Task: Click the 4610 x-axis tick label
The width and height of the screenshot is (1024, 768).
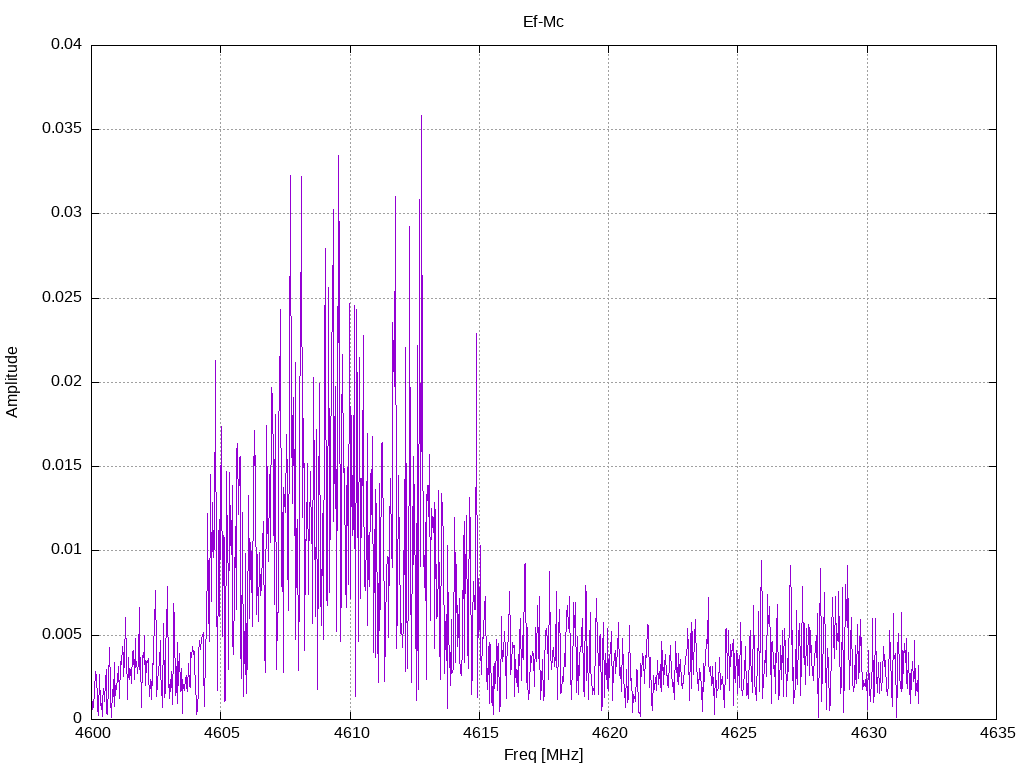Action: pyautogui.click(x=350, y=733)
